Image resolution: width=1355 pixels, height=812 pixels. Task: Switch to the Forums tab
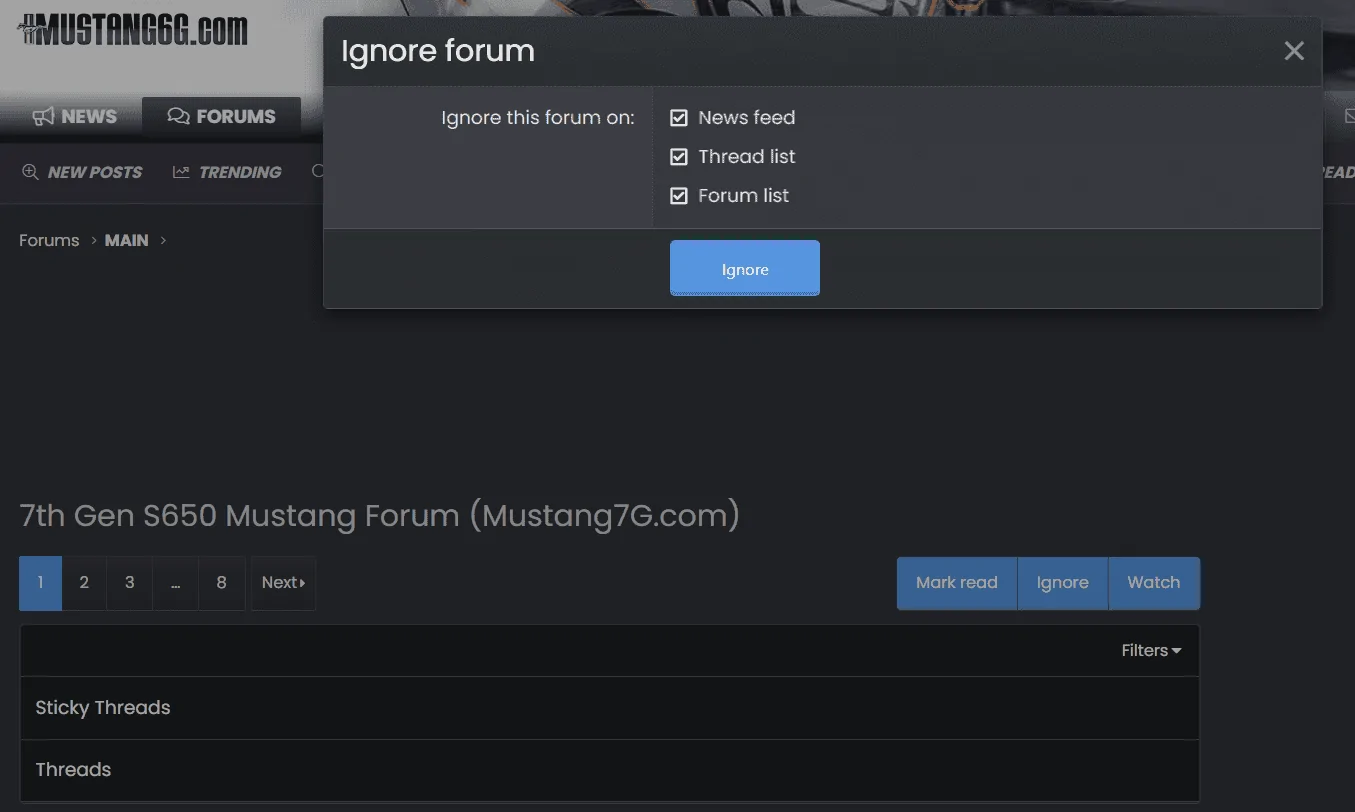(222, 117)
